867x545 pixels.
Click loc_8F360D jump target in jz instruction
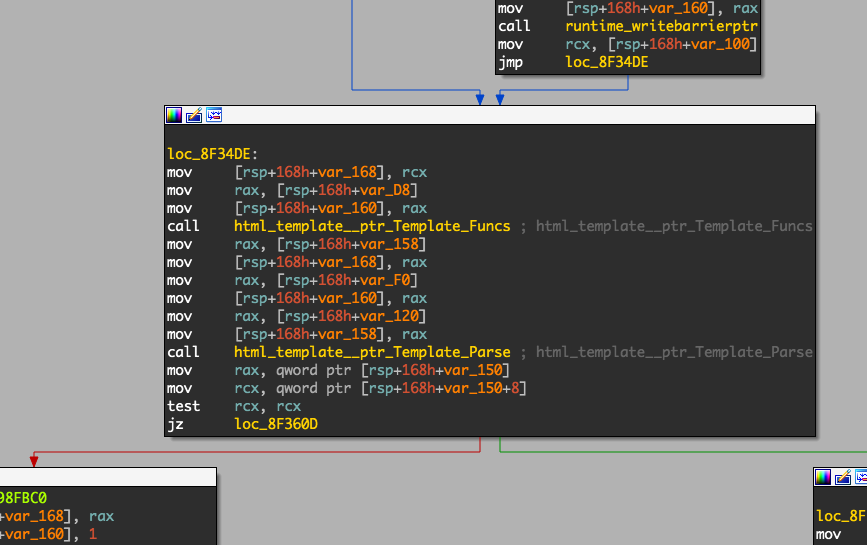click(276, 424)
